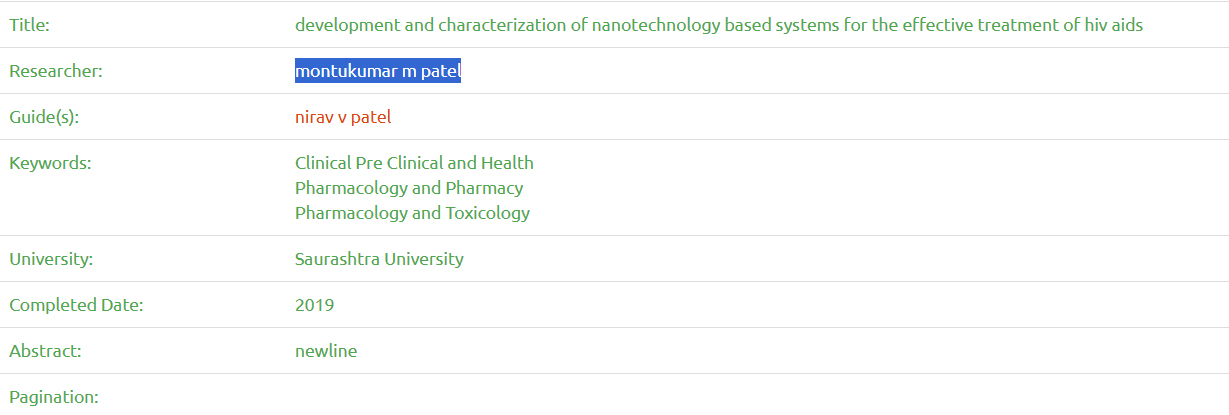Click the abstract text 'newline'
Image resolution: width=1229 pixels, height=415 pixels.
coord(325,351)
